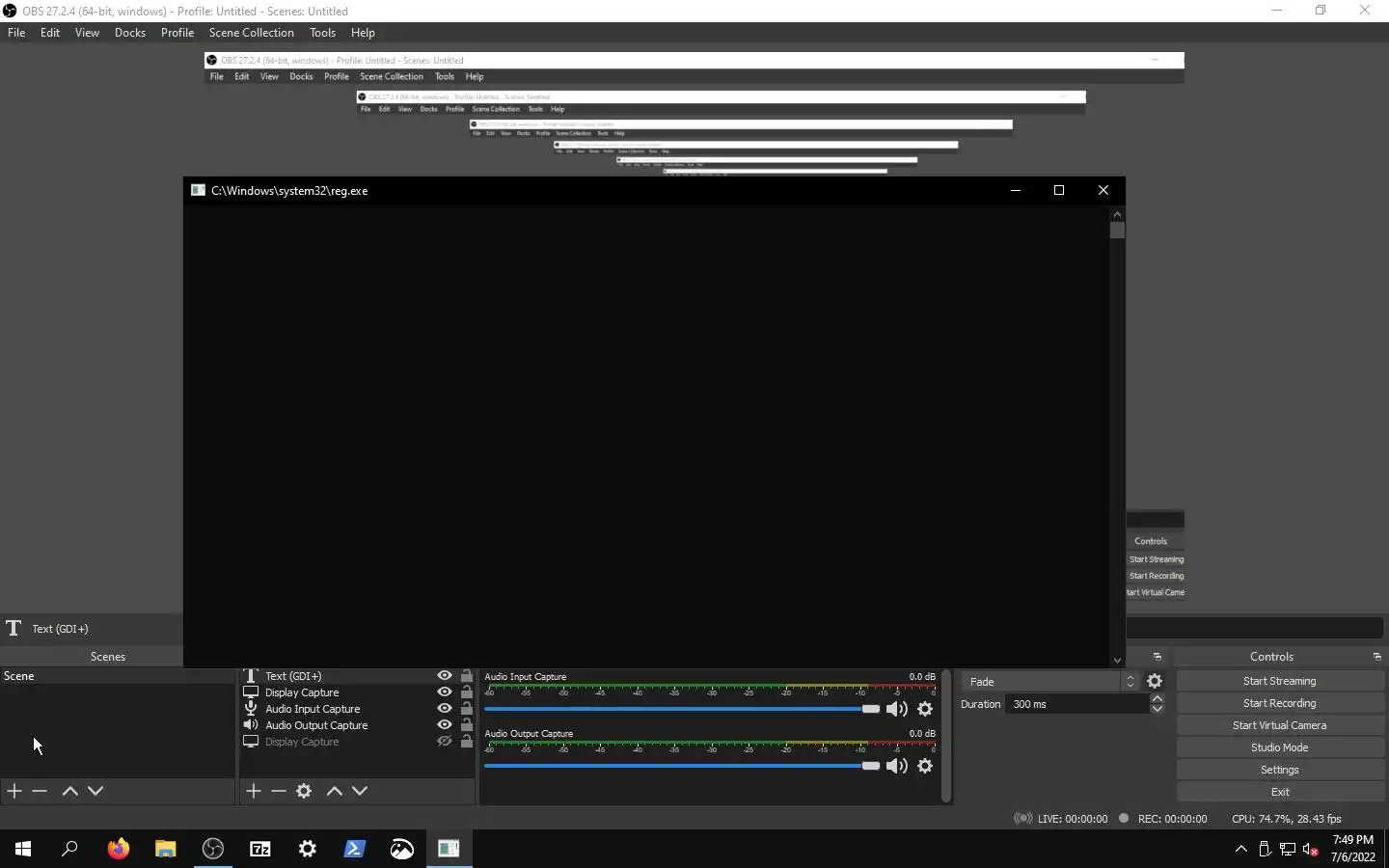The image size is (1389, 868).
Task: Hide the Text (GDI+) source eye icon
Action: pyautogui.click(x=445, y=676)
